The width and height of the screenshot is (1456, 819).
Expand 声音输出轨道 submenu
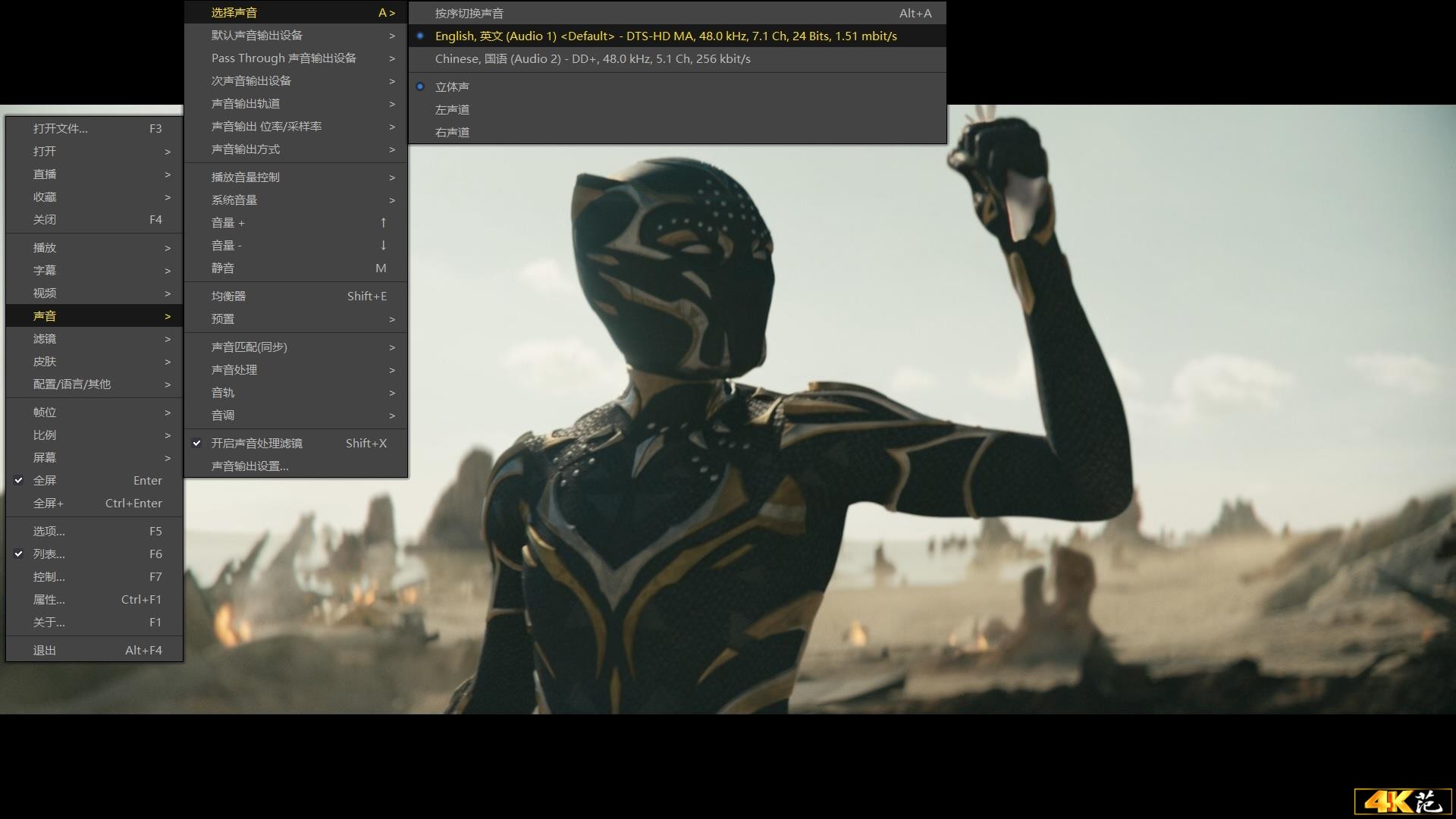click(296, 103)
